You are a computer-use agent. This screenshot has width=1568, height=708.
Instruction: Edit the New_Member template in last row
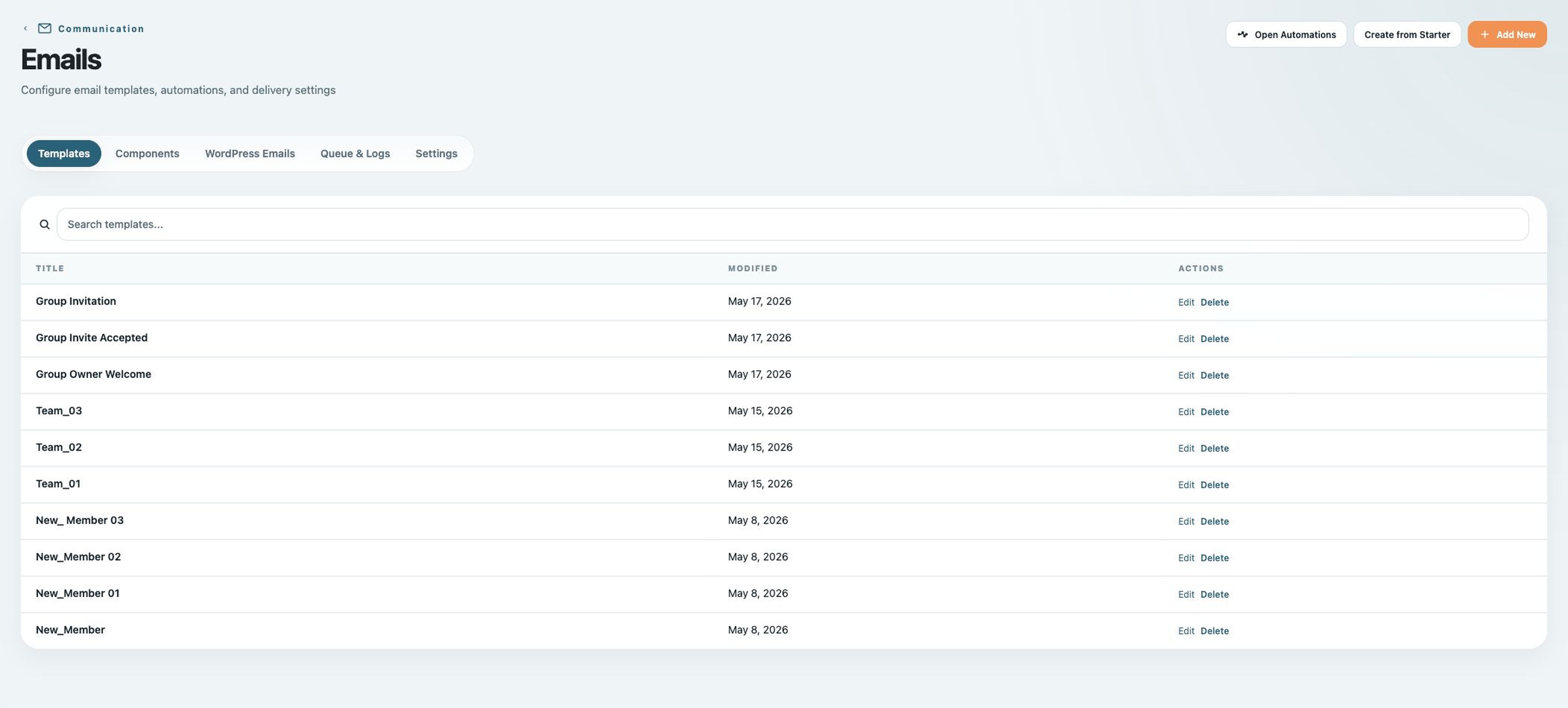tap(1186, 631)
